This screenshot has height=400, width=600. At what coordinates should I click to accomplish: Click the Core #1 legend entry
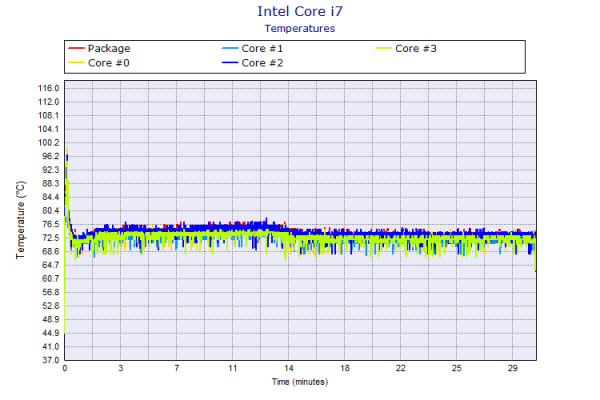coord(253,49)
